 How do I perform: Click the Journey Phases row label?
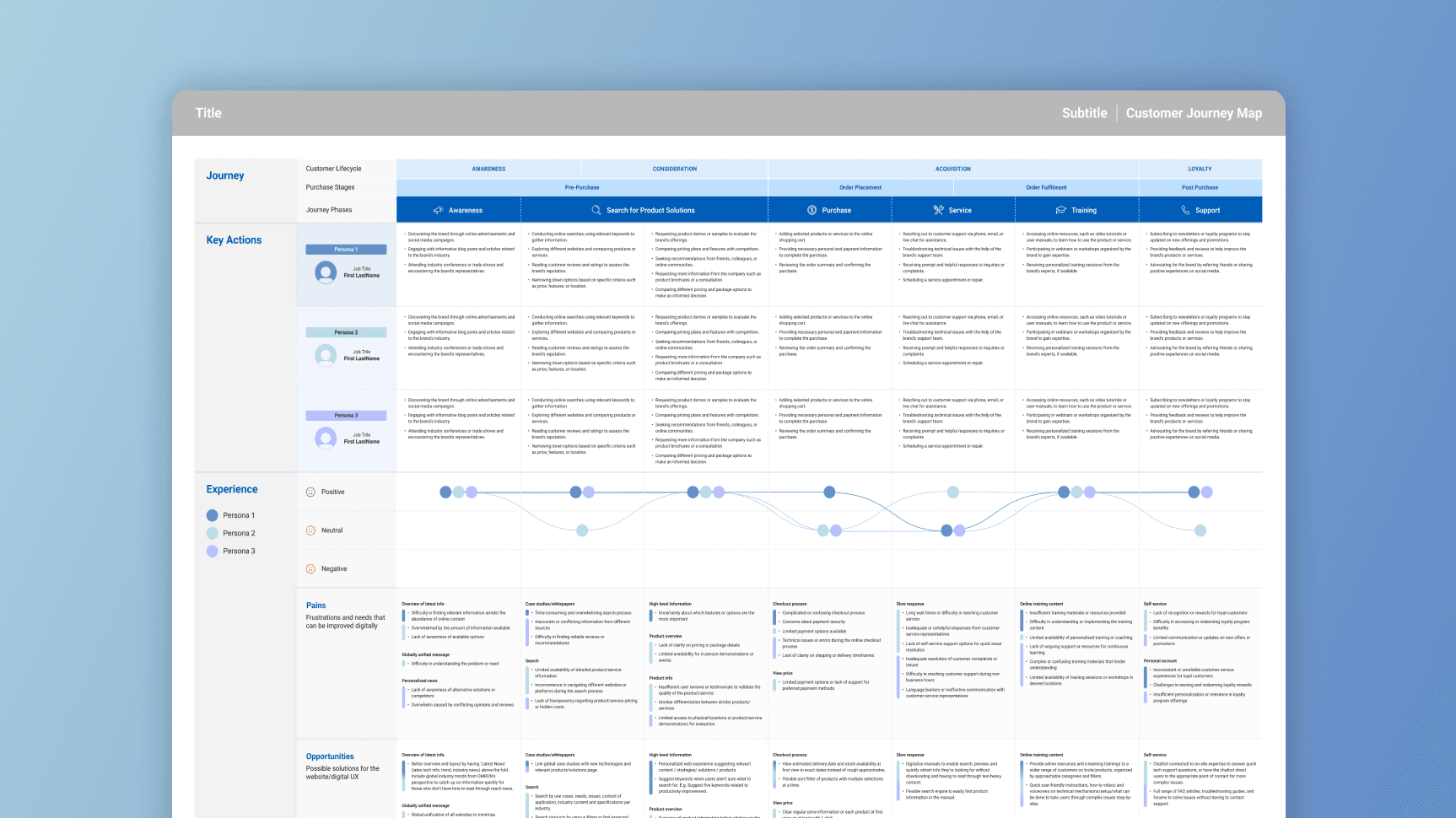[x=329, y=210]
